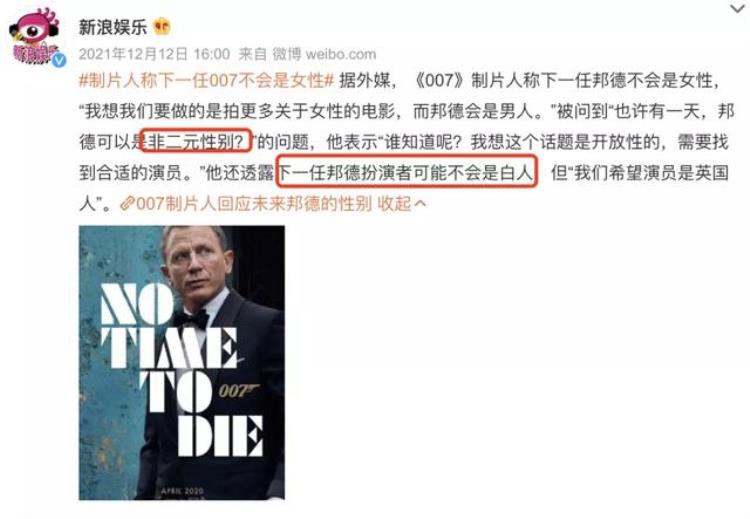The width and height of the screenshot is (750, 519).
Task: Click the chain link icon before 007制片人回应
Action: 127,204
